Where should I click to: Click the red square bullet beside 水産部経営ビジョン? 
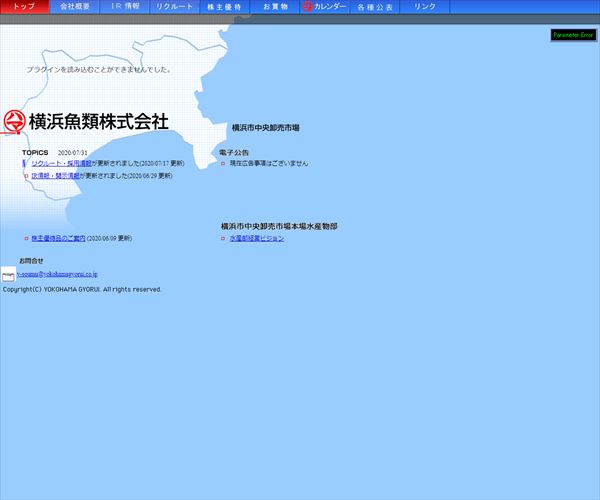click(223, 238)
